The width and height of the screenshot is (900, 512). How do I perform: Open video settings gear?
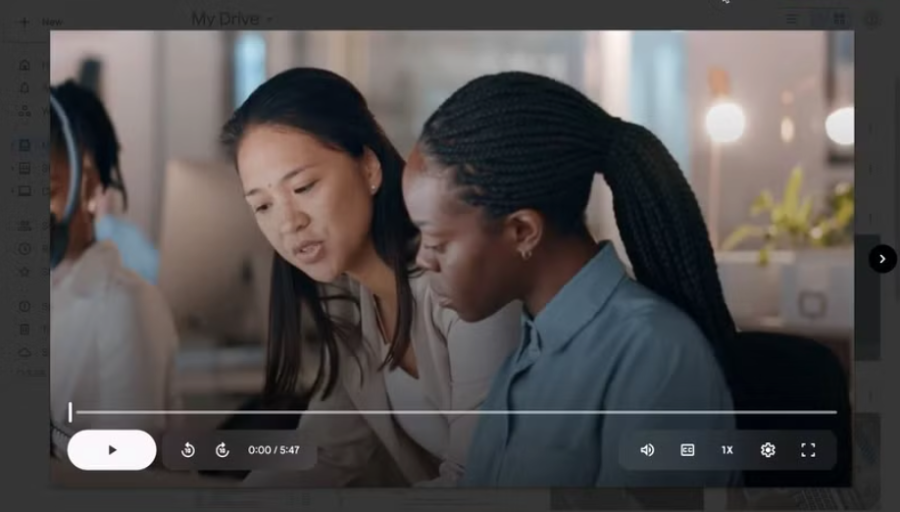(767, 450)
